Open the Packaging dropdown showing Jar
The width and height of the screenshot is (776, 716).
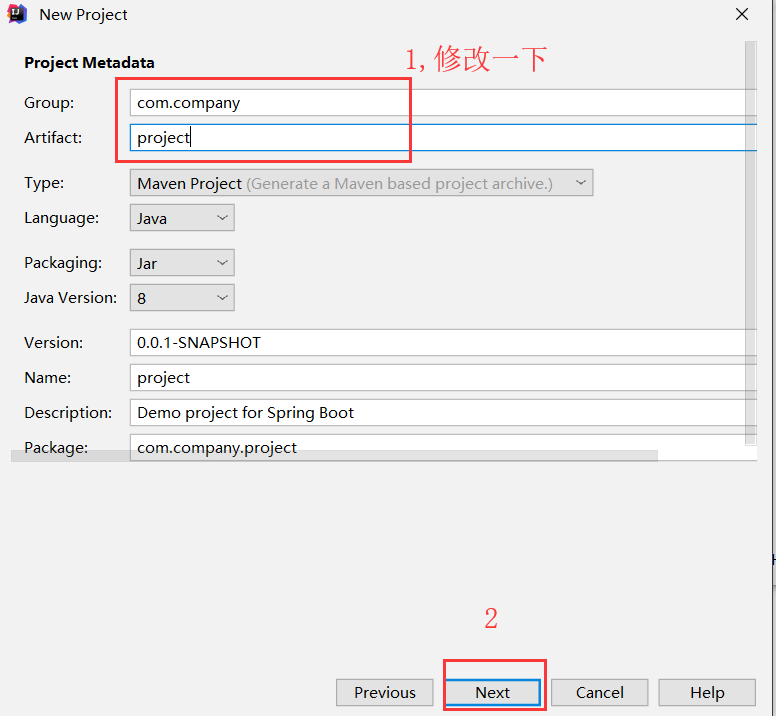click(182, 263)
